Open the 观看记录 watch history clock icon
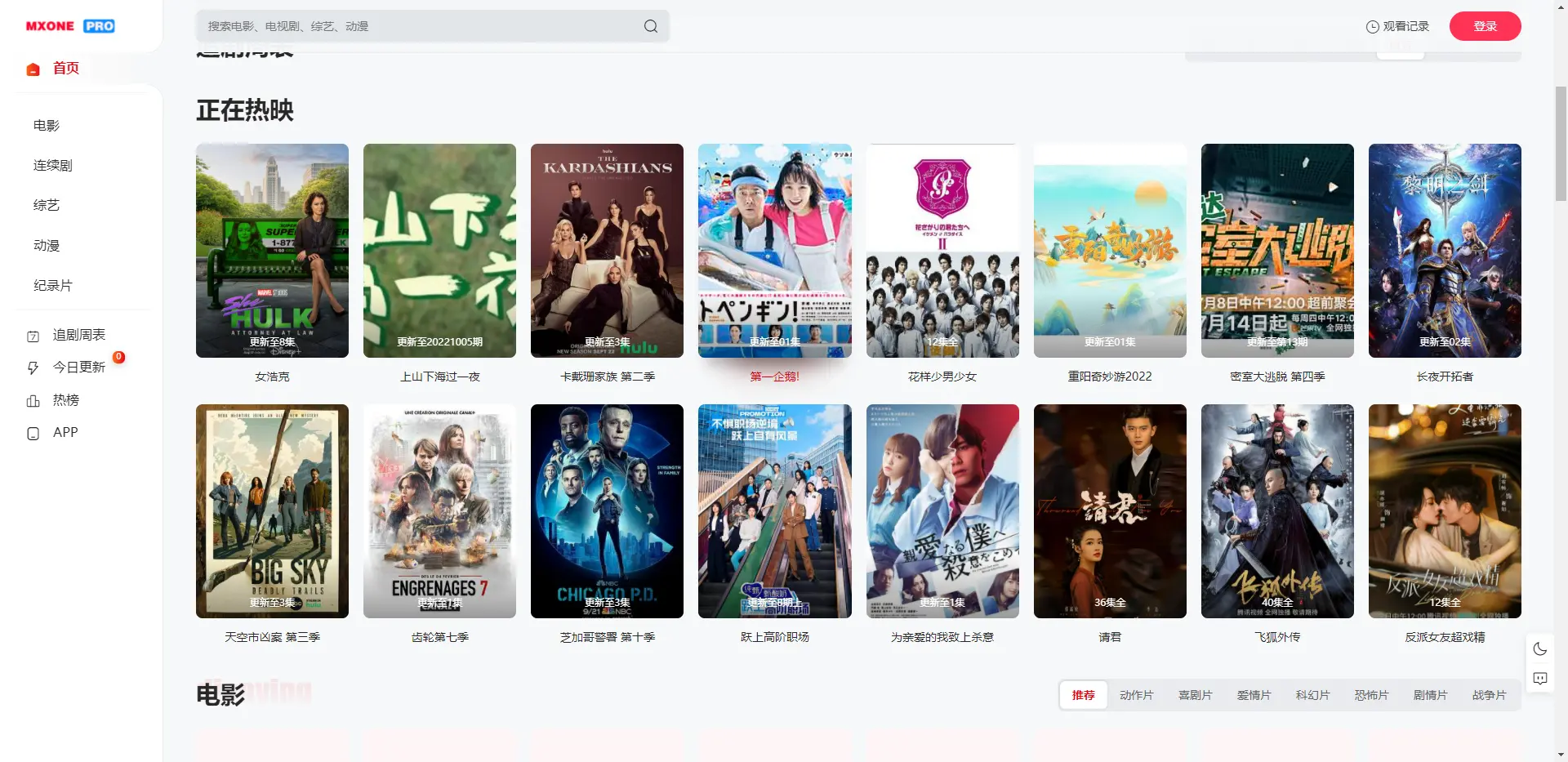Viewport: 1568px width, 762px height. coord(1373,27)
